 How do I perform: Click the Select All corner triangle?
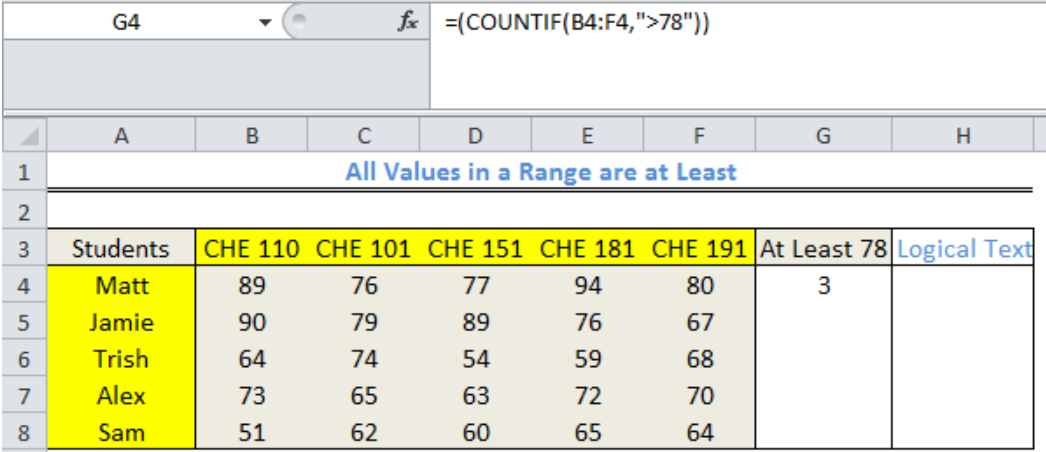tap(25, 136)
